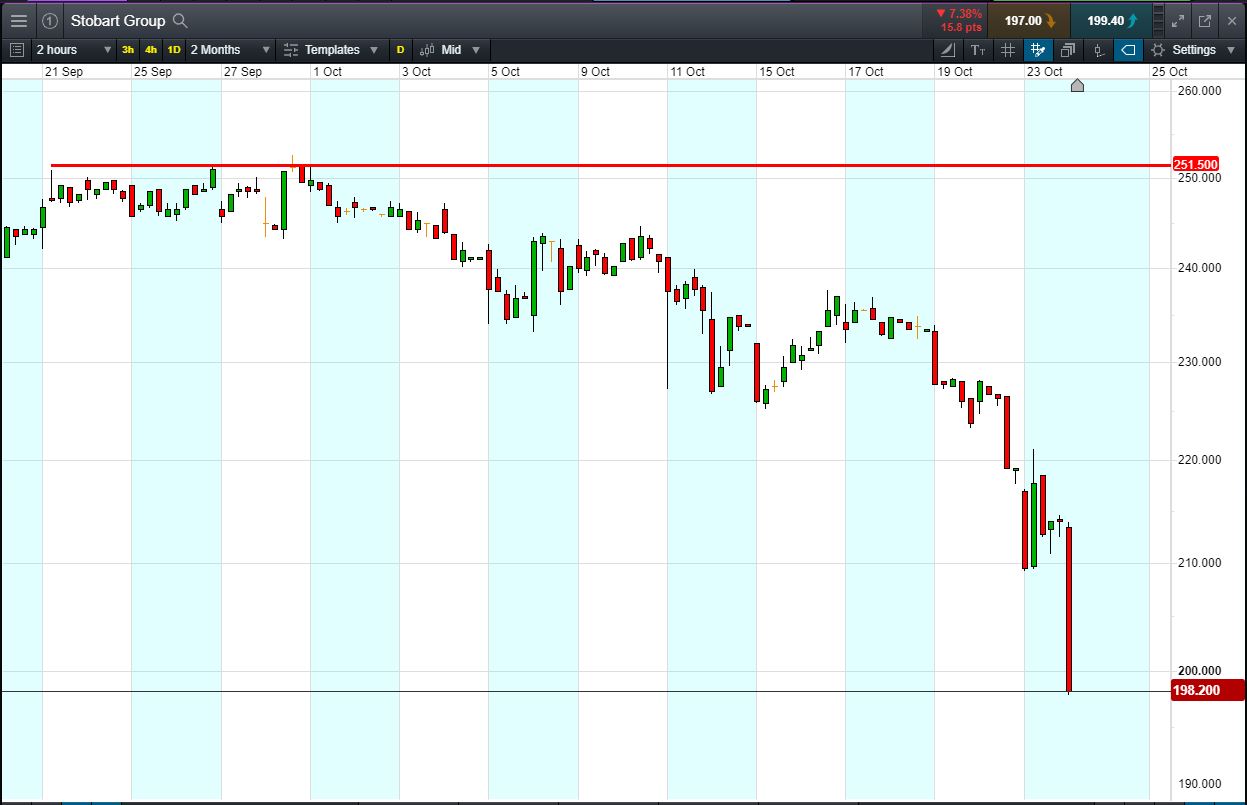This screenshot has width=1247, height=805.
Task: Expand chart to full screen
Action: coord(1178,20)
